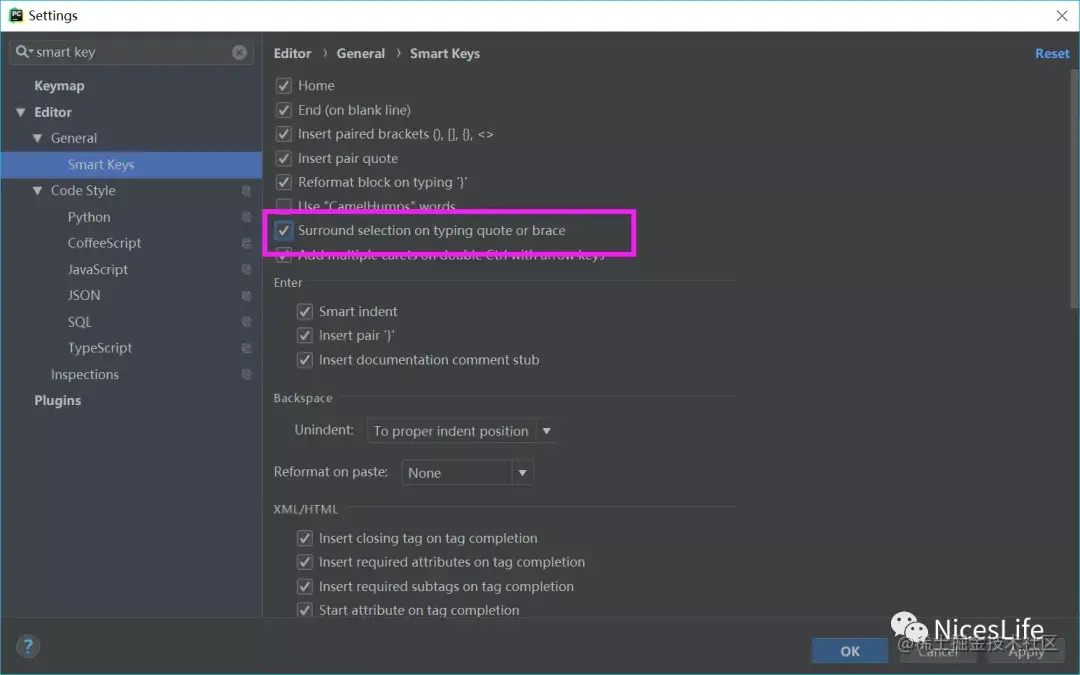
Task: Click the PyCharm icon in title bar
Action: [x=16, y=15]
